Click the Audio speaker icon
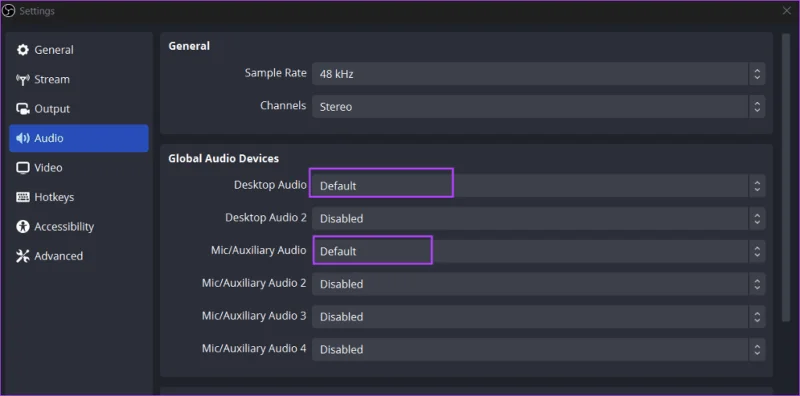Image resolution: width=800 pixels, height=396 pixels. (x=23, y=138)
